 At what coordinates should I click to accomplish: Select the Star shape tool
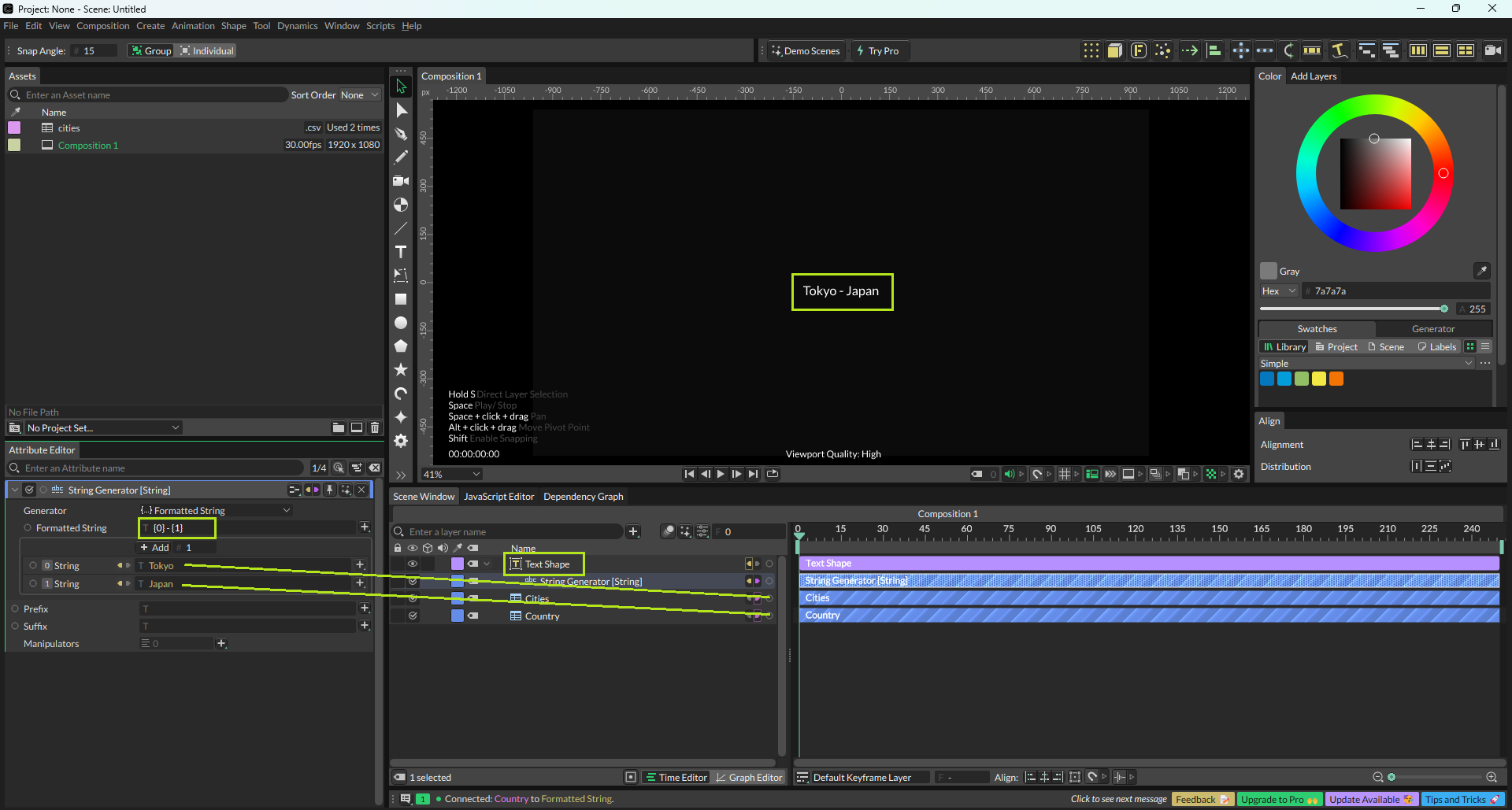401,369
